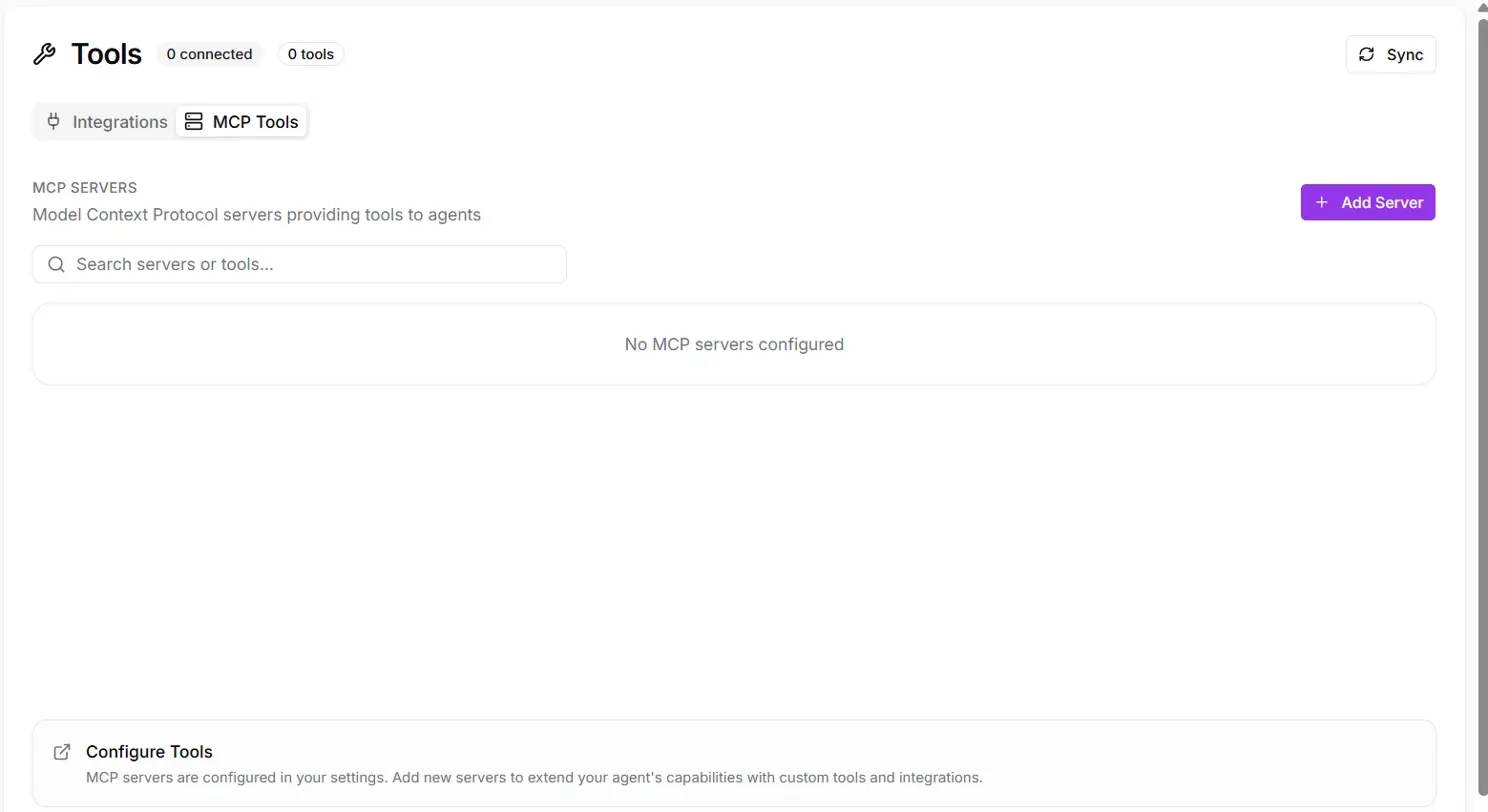Click the scrollbar up arrow
This screenshot has height=812, width=1488.
click(x=1482, y=6)
